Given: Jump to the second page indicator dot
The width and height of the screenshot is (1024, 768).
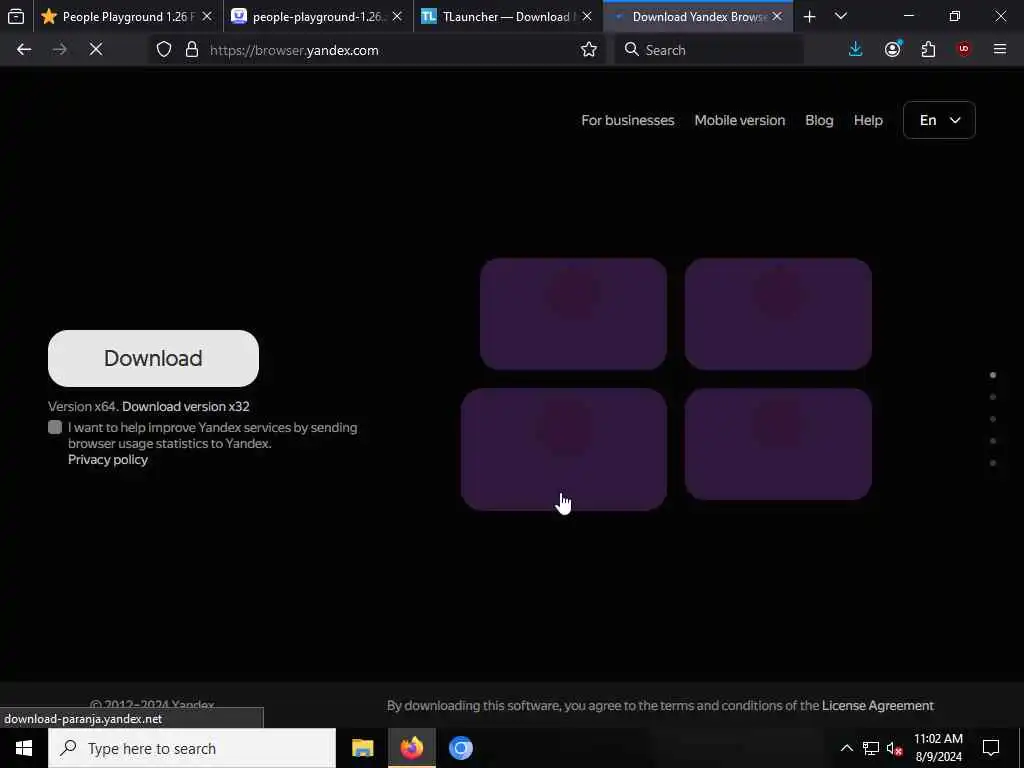Looking at the screenshot, I should coord(993,397).
